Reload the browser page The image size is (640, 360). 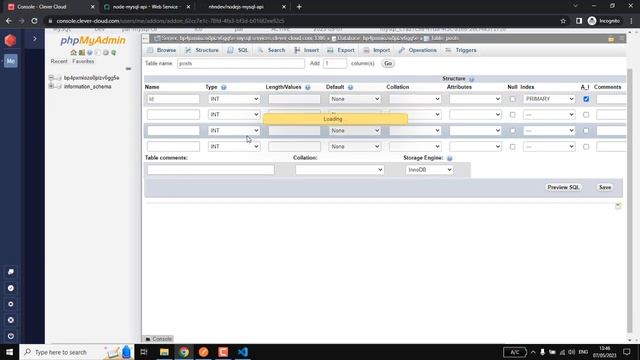34,21
